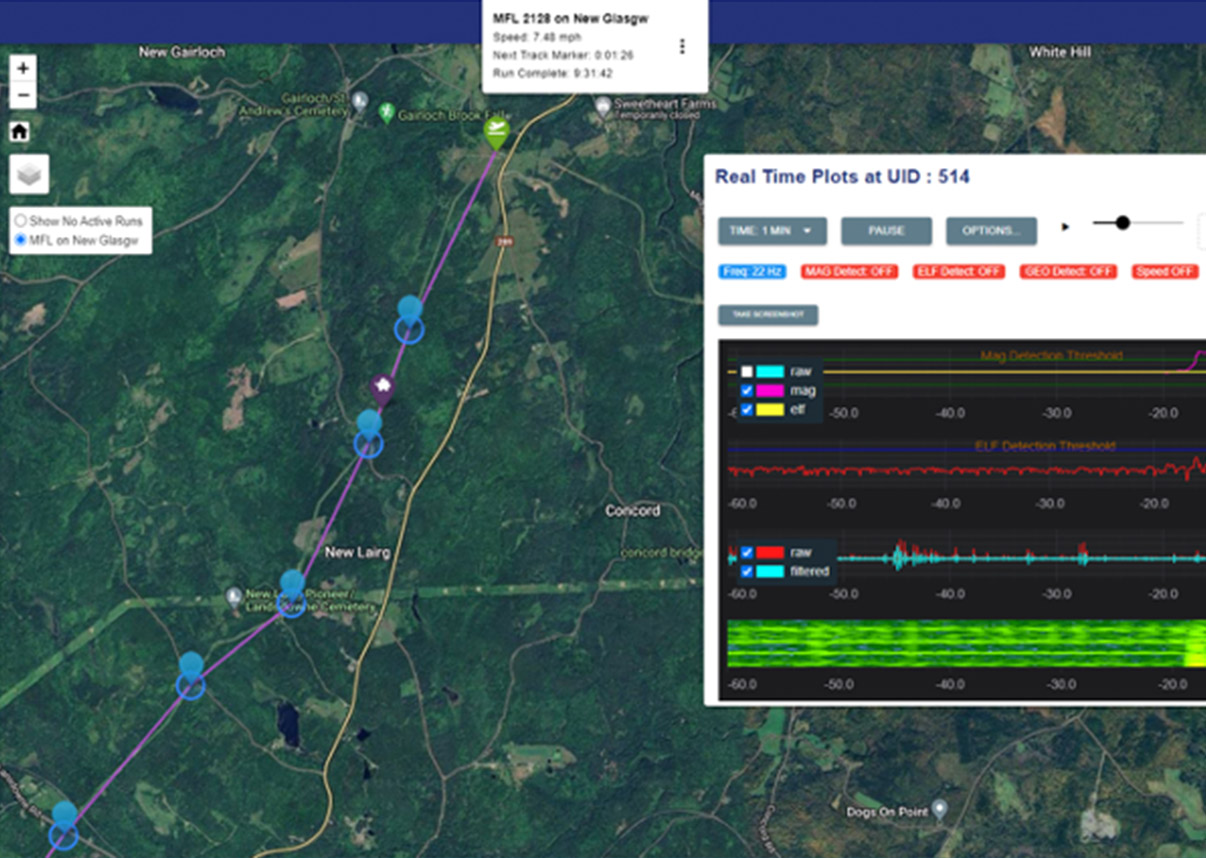The width and height of the screenshot is (1206, 858).
Task: Uncheck filtered checkbox in lower legend
Action: (746, 571)
